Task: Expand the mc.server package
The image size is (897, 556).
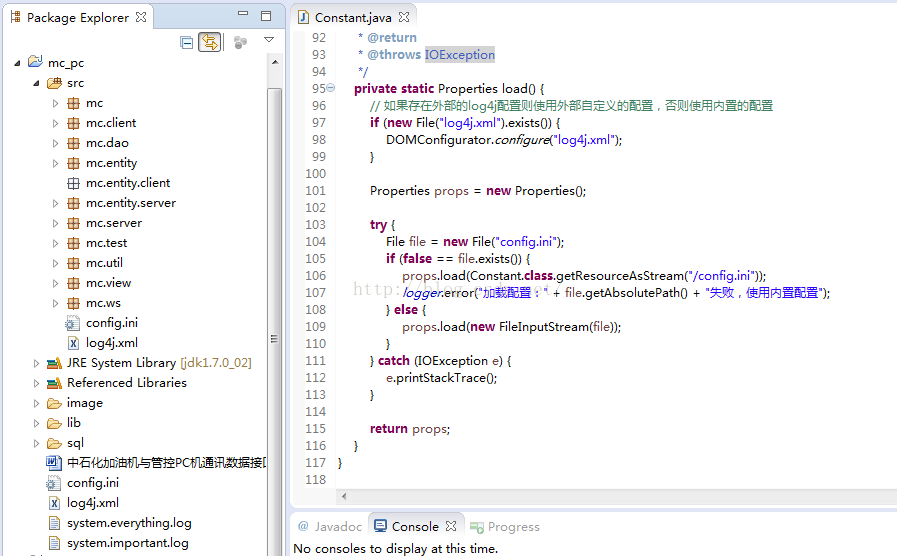Action: coord(55,224)
